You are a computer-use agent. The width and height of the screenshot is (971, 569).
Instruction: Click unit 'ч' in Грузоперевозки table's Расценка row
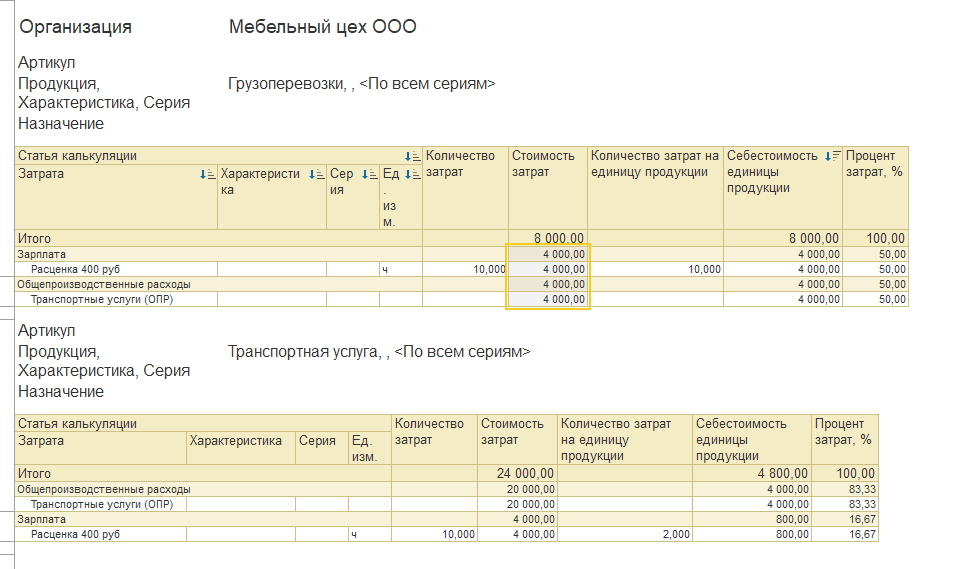(385, 270)
